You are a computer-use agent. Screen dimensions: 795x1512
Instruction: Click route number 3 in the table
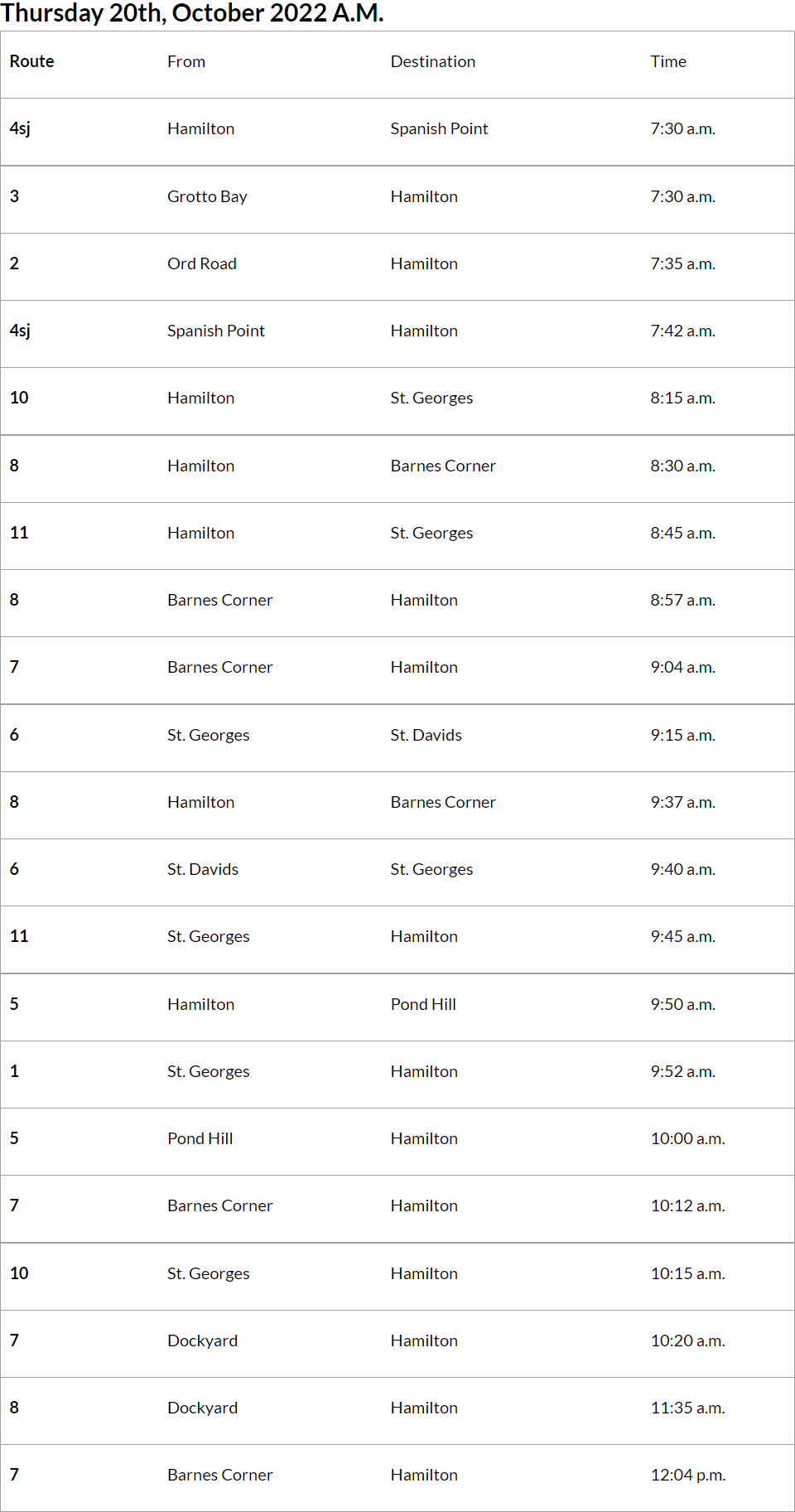[x=14, y=197]
